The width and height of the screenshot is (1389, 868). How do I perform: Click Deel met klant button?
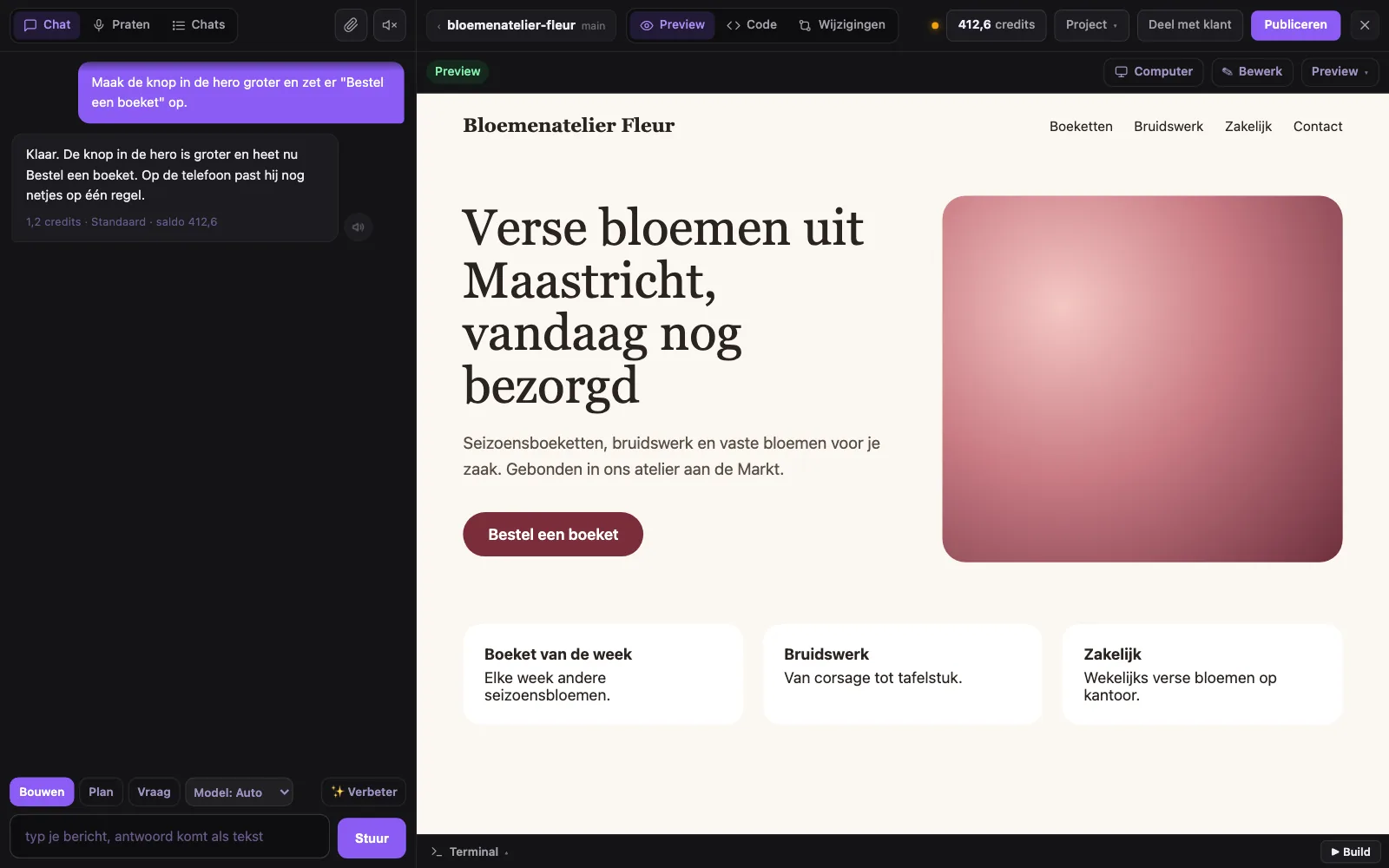(x=1189, y=25)
